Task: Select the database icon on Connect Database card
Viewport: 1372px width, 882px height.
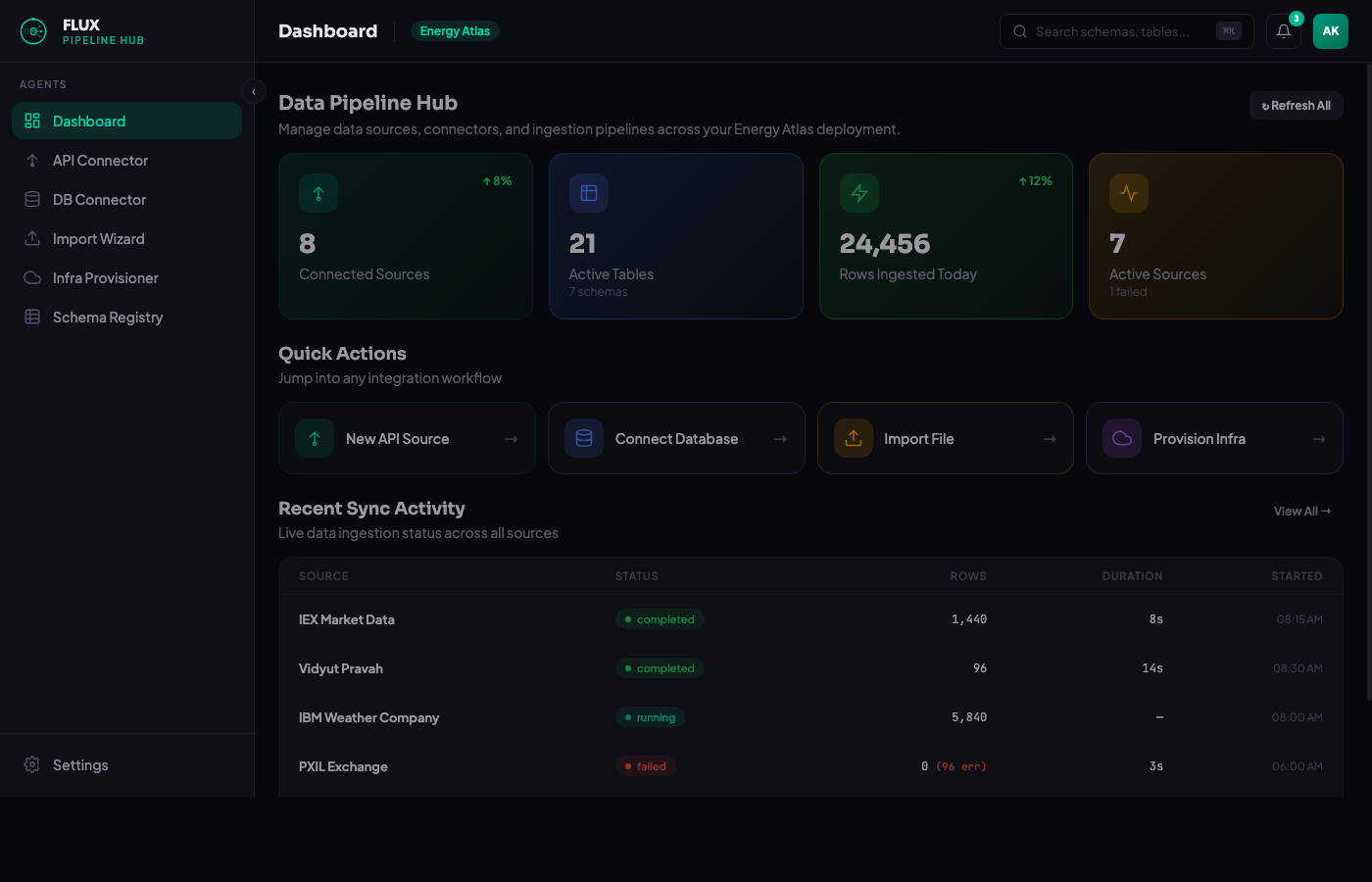Action: pyautogui.click(x=583, y=438)
